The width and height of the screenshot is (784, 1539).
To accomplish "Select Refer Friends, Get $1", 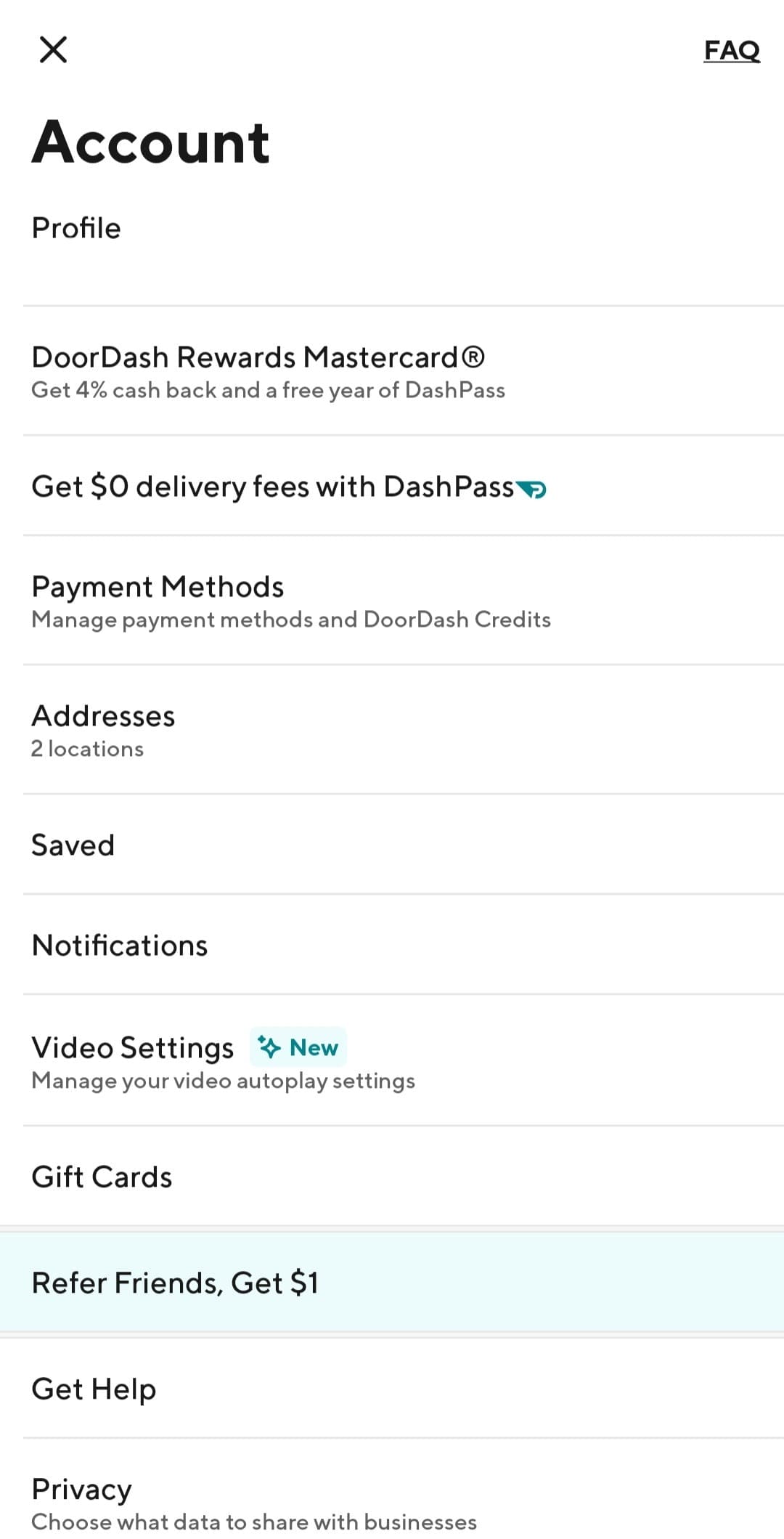I will click(x=392, y=1283).
